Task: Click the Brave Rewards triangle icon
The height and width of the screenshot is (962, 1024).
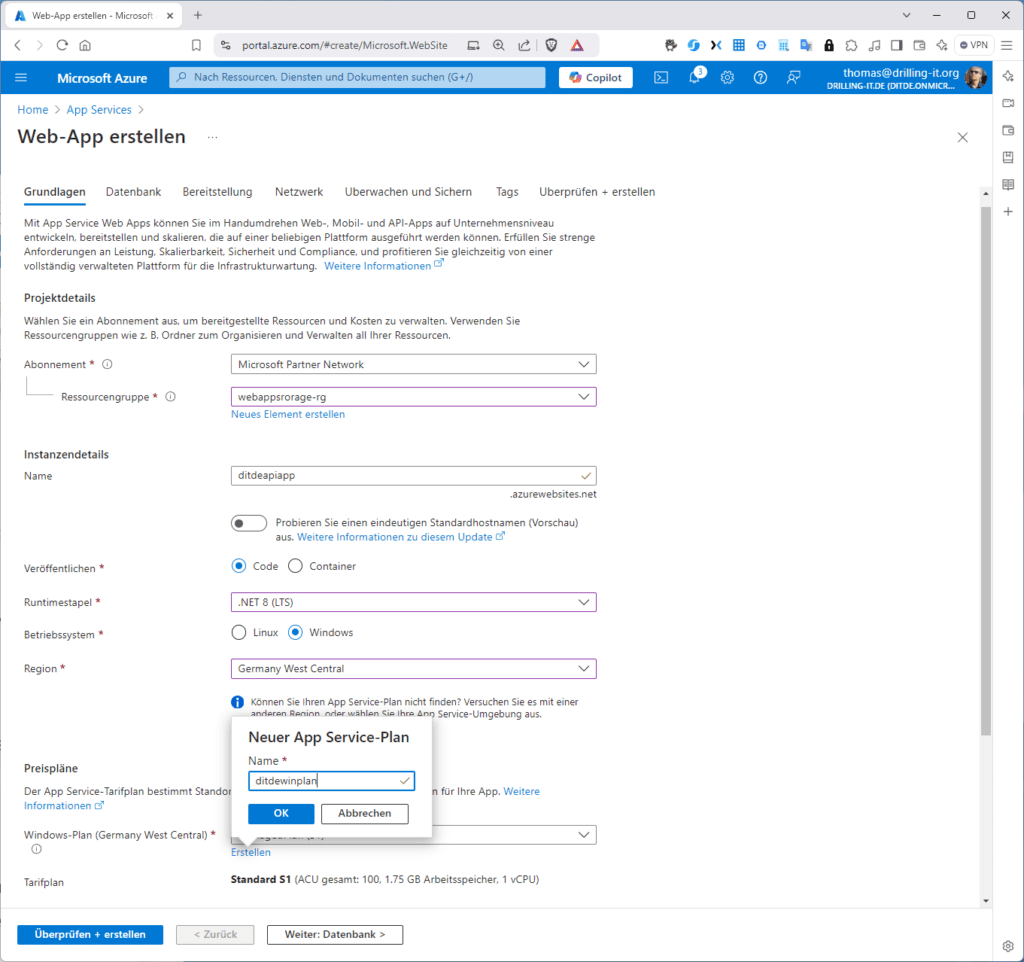Action: click(x=577, y=45)
